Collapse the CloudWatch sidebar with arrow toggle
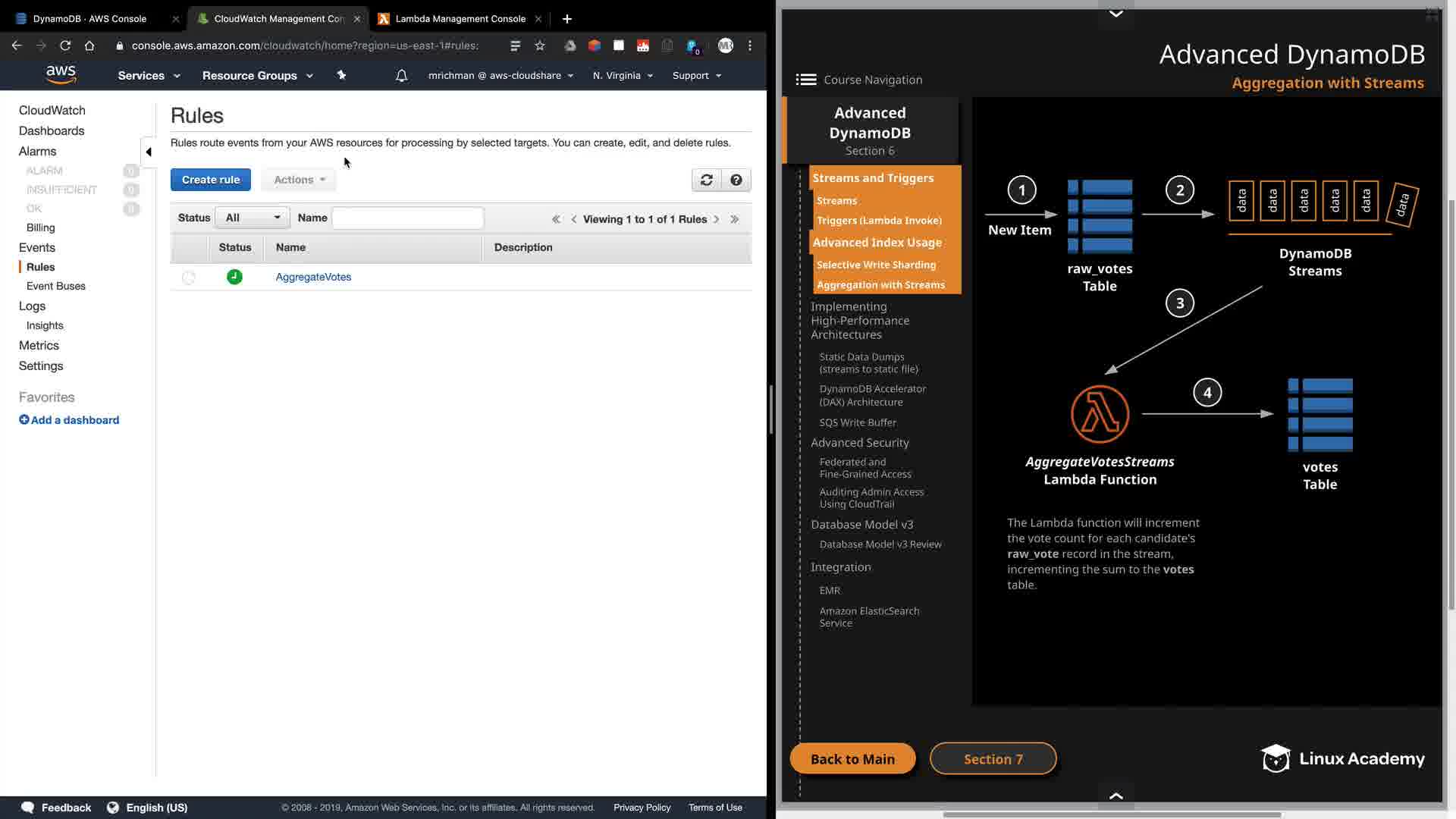The height and width of the screenshot is (819, 1456). coord(149,152)
